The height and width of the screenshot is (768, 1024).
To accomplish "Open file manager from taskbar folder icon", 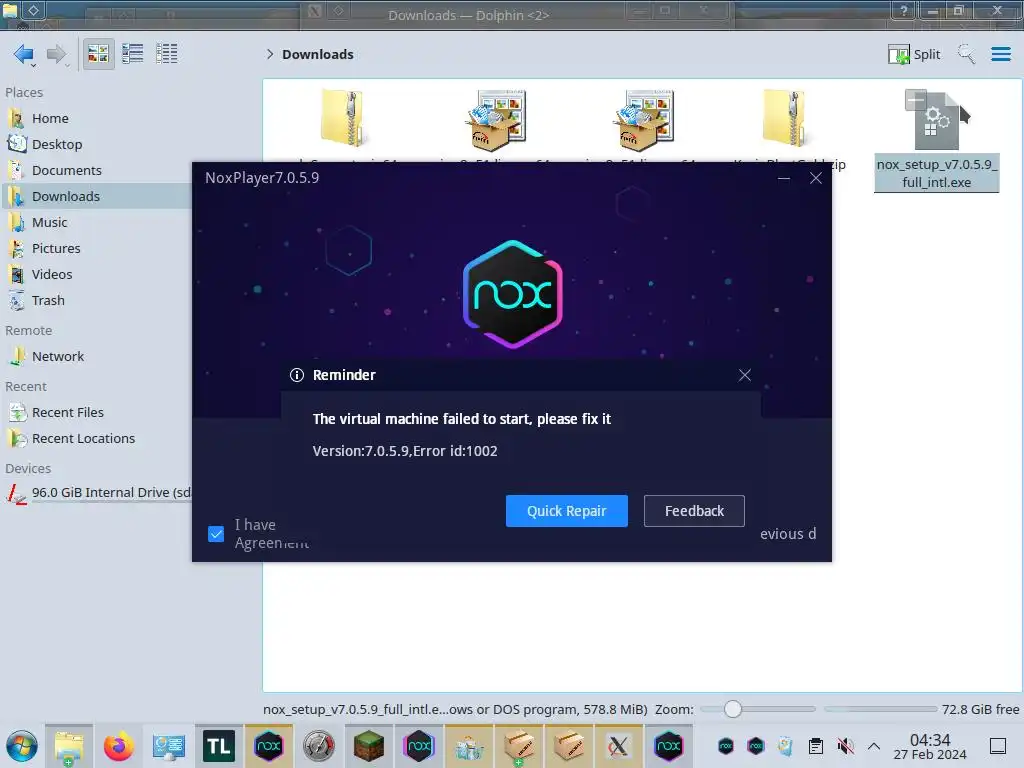I will (x=69, y=746).
